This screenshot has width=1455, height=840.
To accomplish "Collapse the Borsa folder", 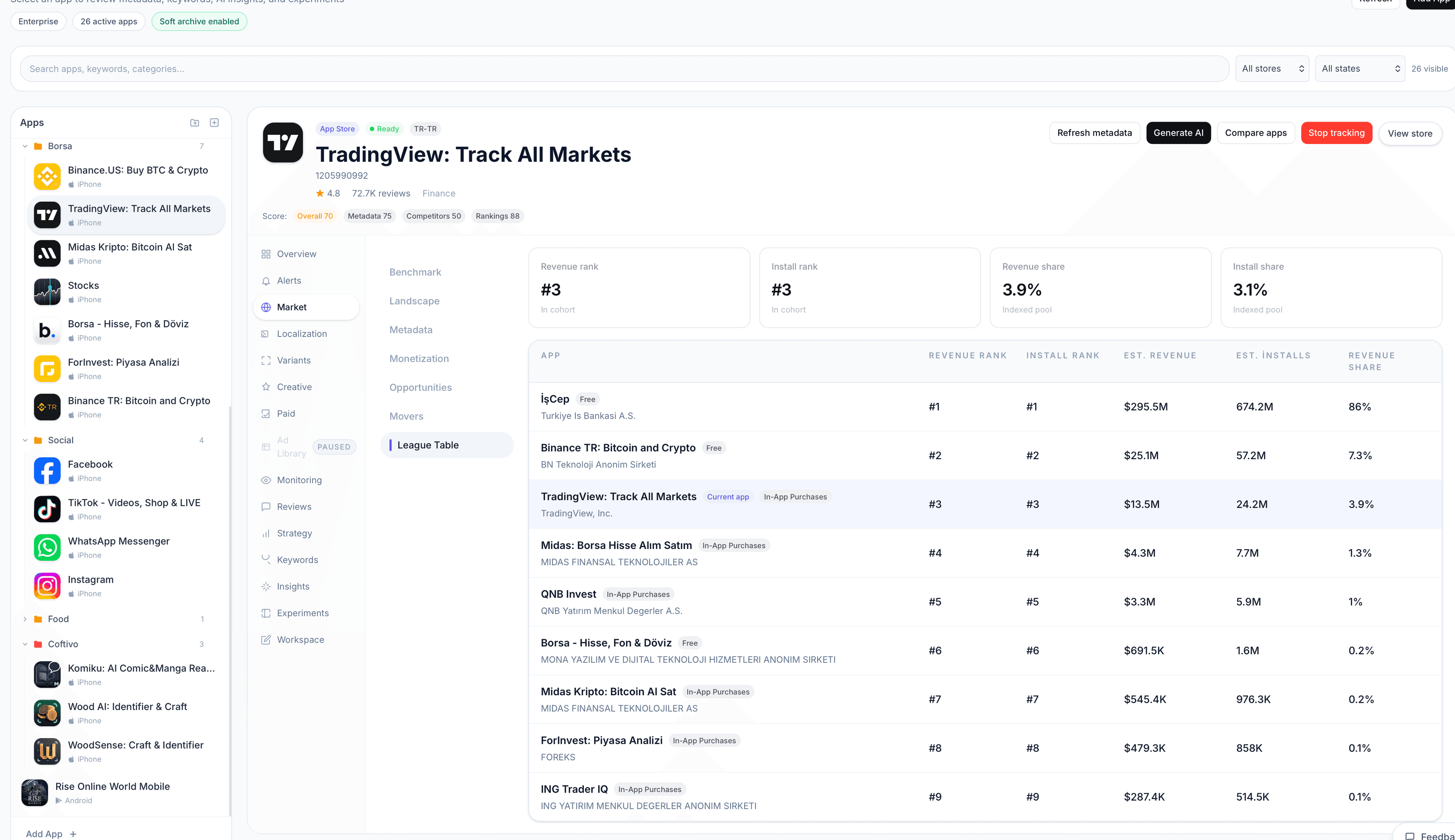I will 25,146.
